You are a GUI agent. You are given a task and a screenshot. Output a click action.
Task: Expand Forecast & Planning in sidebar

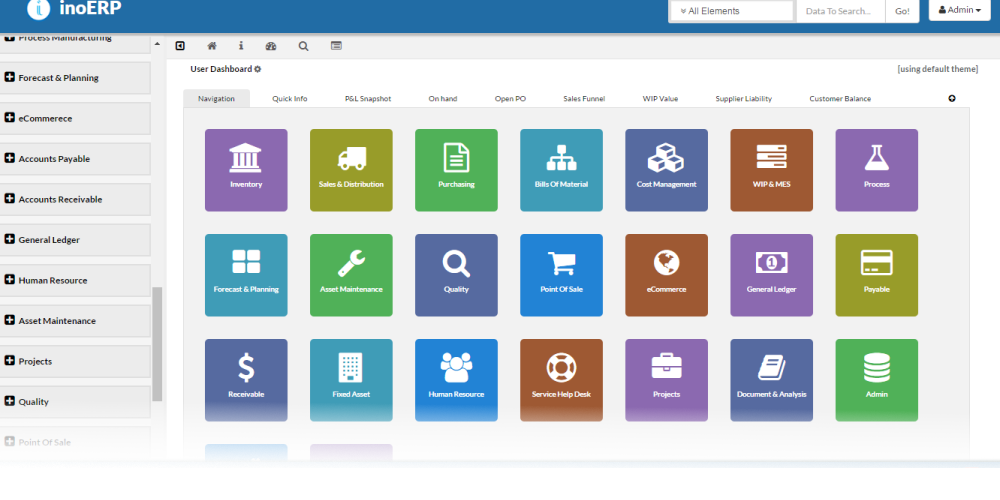75,78
